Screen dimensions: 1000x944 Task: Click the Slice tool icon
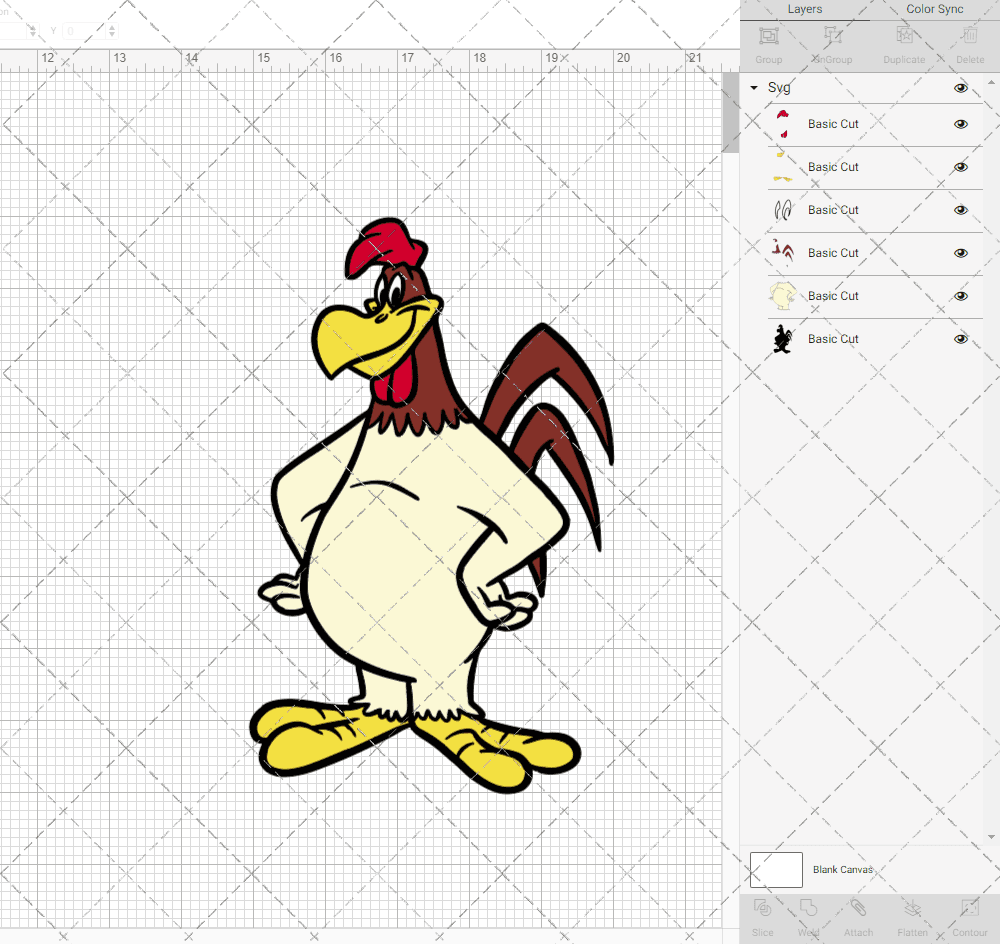tap(762, 908)
